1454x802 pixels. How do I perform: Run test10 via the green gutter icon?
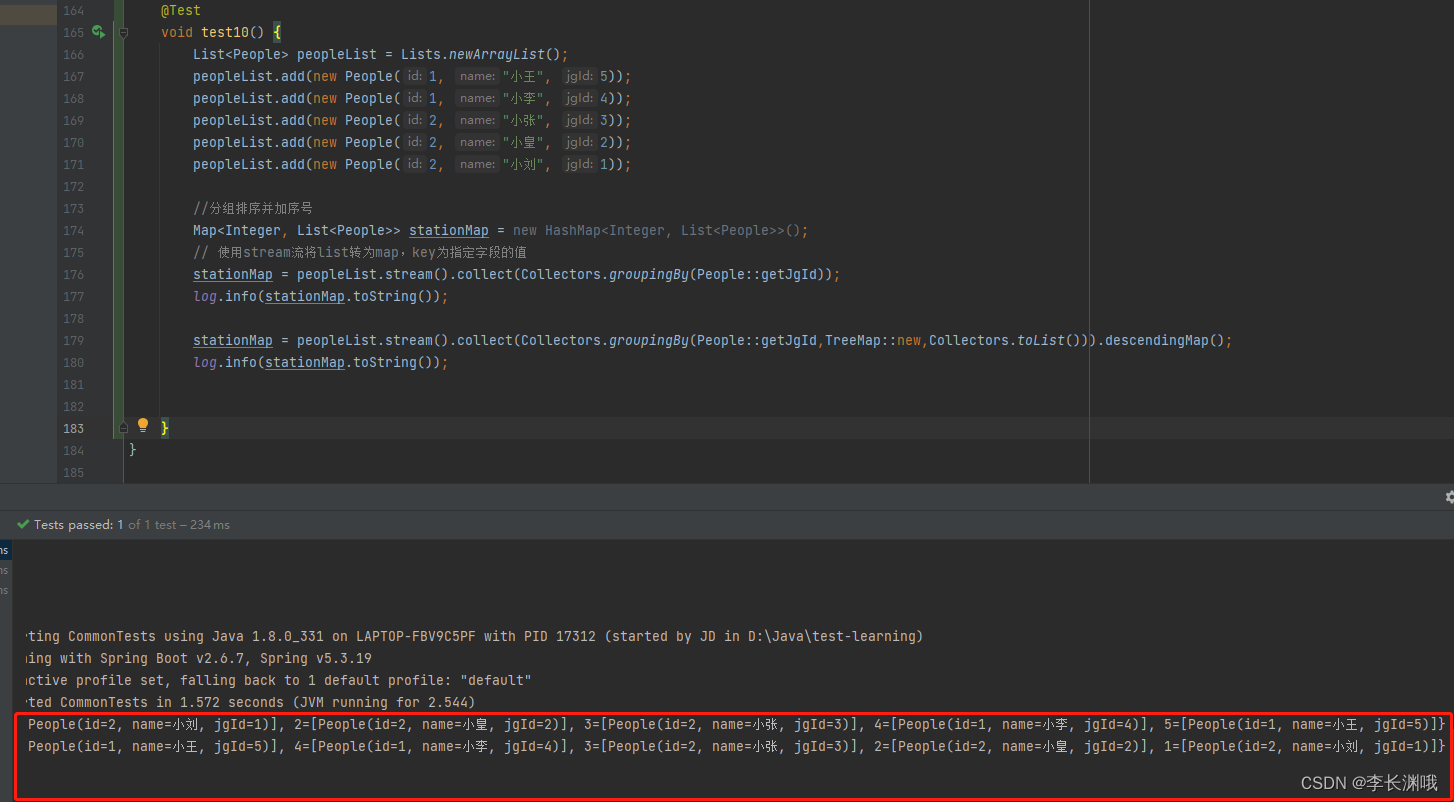pos(98,32)
